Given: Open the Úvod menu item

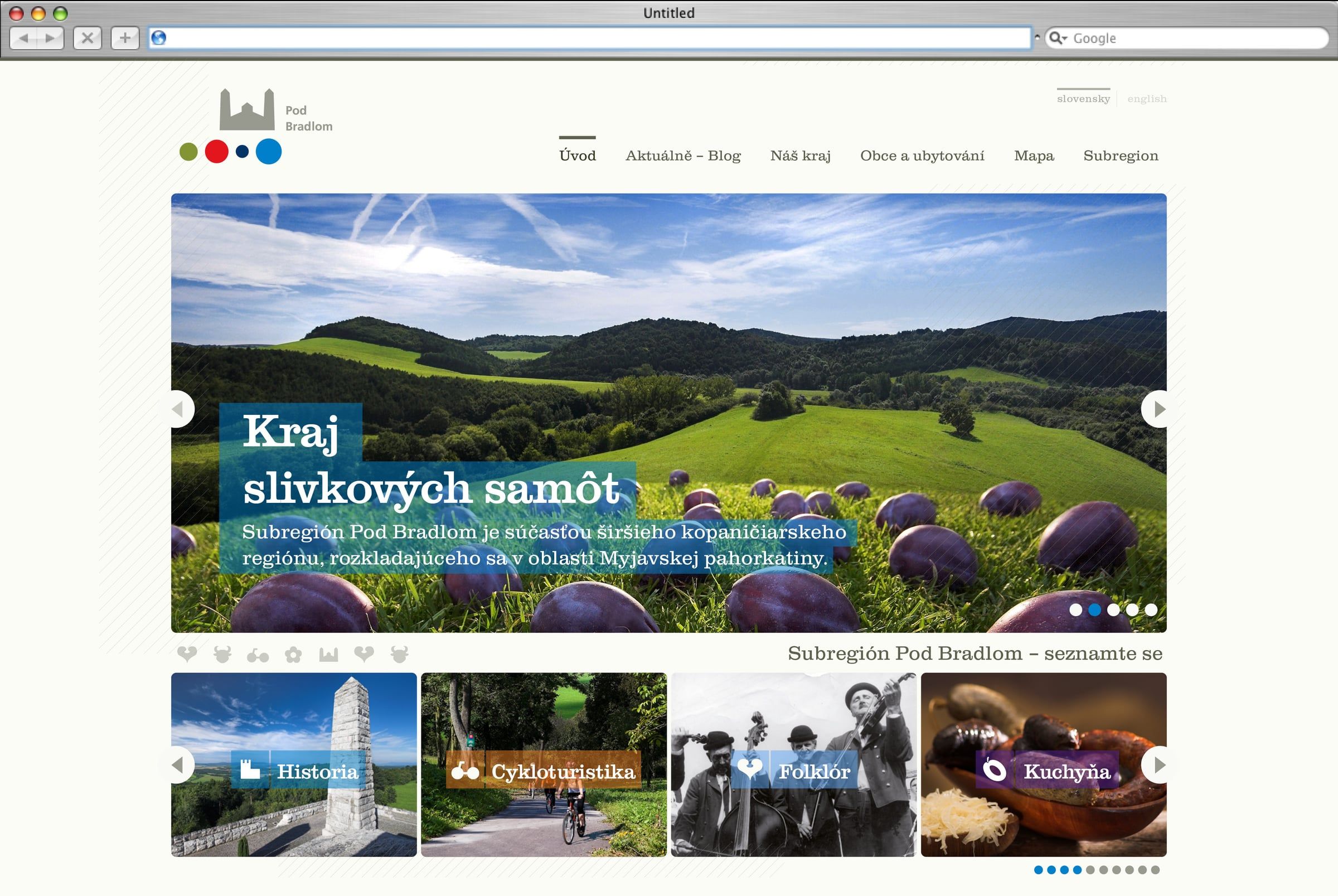Looking at the screenshot, I should pos(577,156).
